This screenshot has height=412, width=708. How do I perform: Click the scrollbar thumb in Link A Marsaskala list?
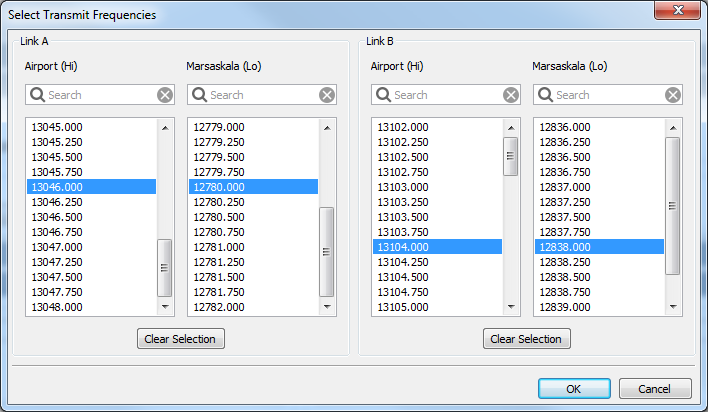click(326, 252)
